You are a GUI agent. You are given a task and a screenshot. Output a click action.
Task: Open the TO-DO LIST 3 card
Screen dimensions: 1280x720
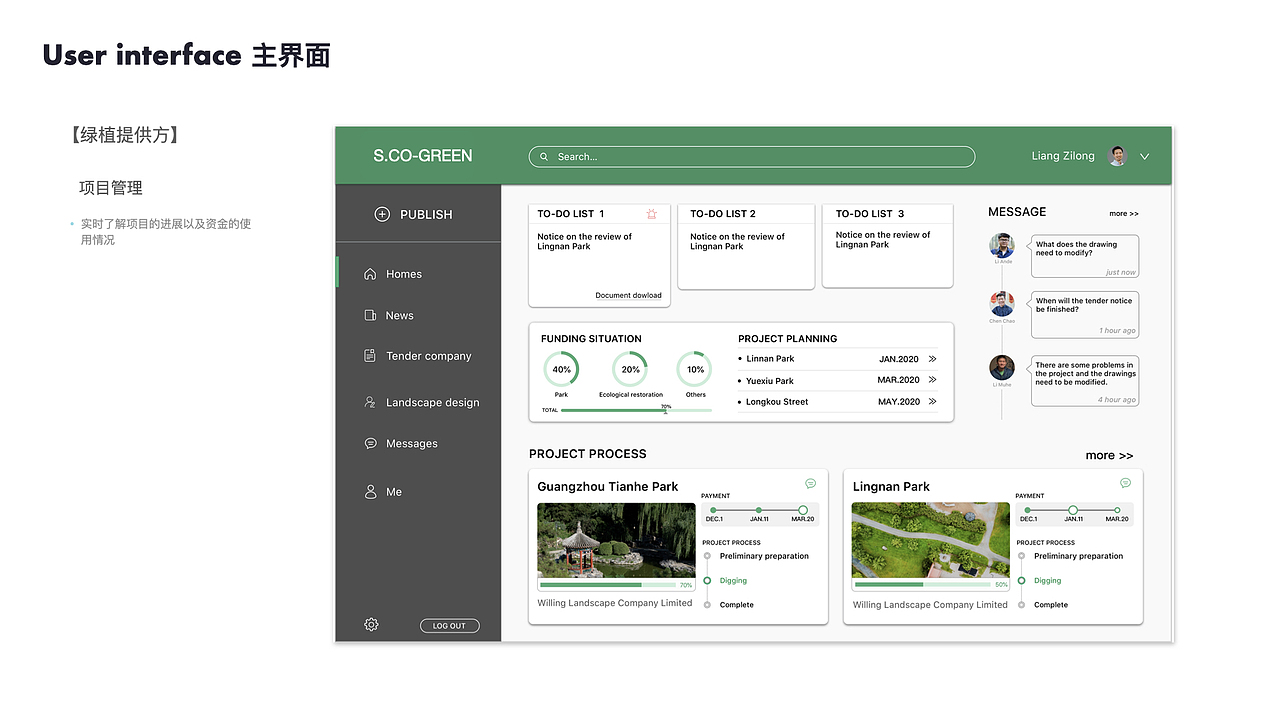coord(888,245)
